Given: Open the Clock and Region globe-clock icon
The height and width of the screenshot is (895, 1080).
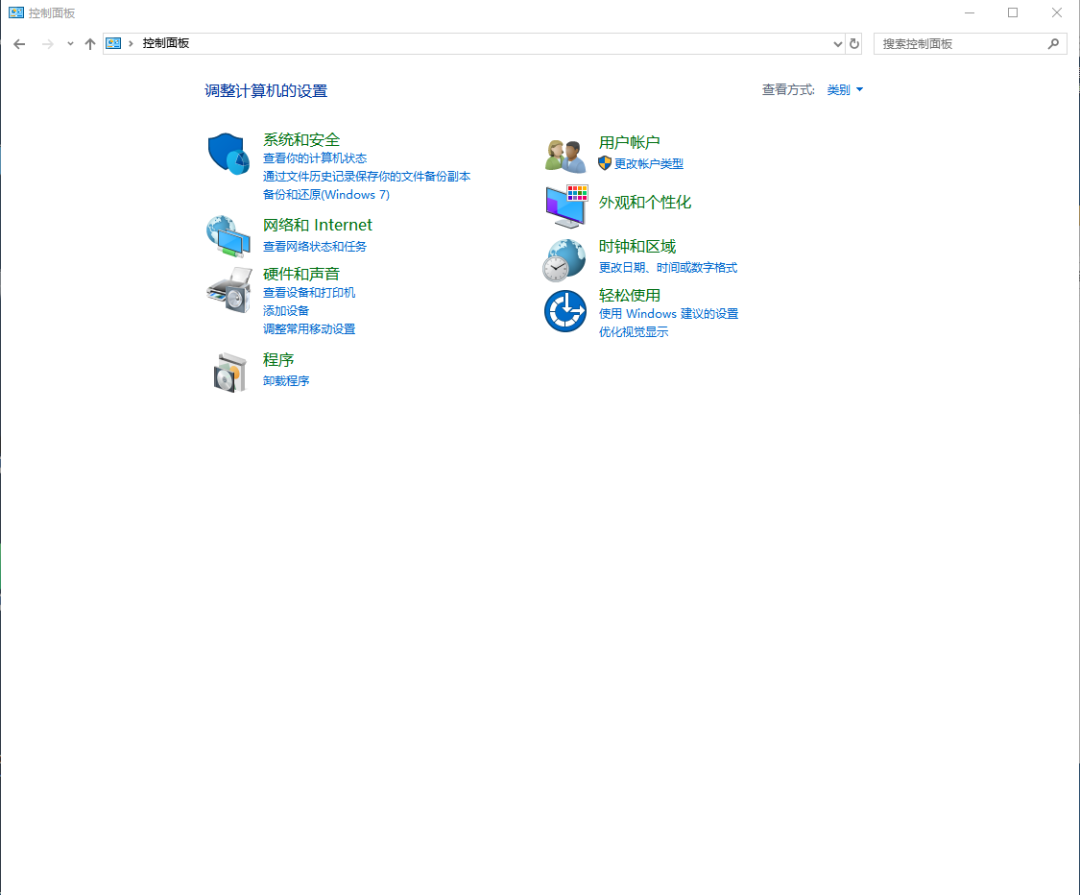Looking at the screenshot, I should [x=564, y=260].
